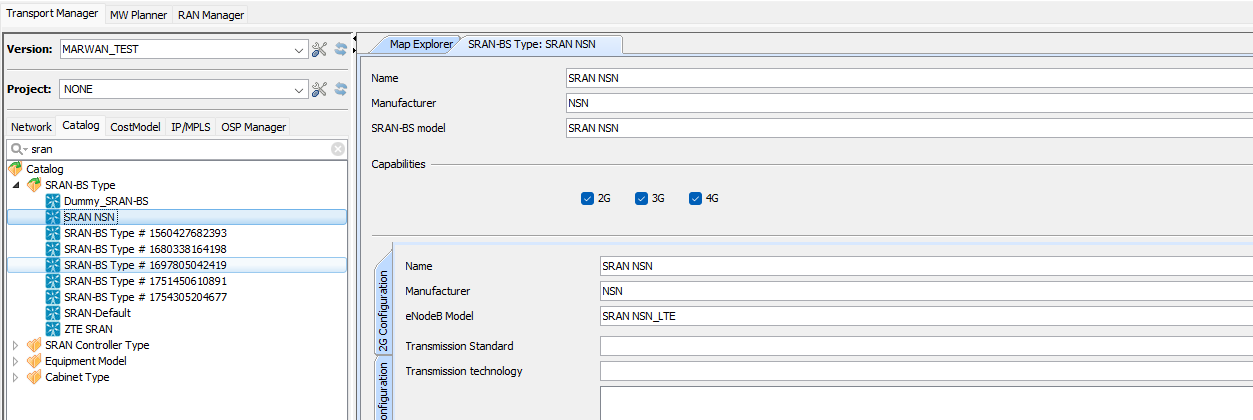The image size is (1253, 420).
Task: Click the ZTE SRAN item icon
Action: 53,329
